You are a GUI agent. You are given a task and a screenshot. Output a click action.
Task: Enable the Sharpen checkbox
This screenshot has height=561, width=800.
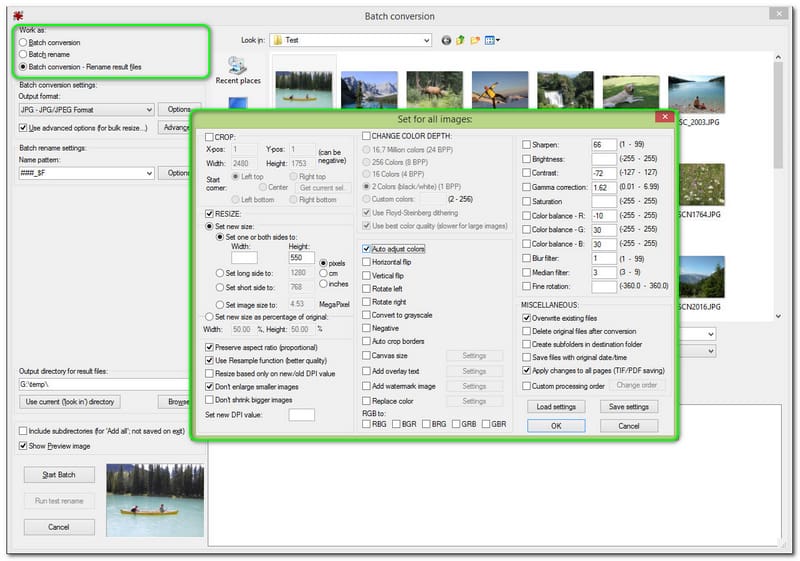coord(527,145)
